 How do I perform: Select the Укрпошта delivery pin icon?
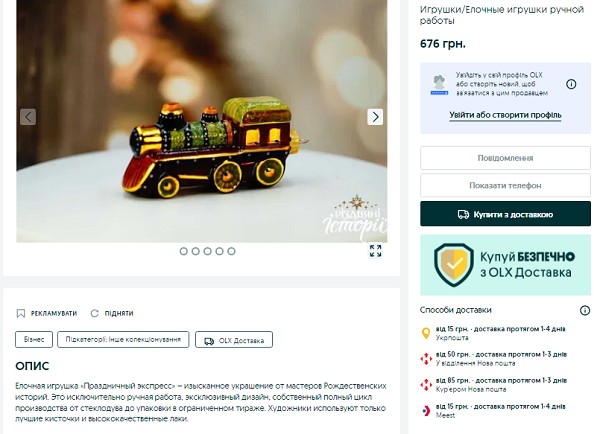point(426,333)
